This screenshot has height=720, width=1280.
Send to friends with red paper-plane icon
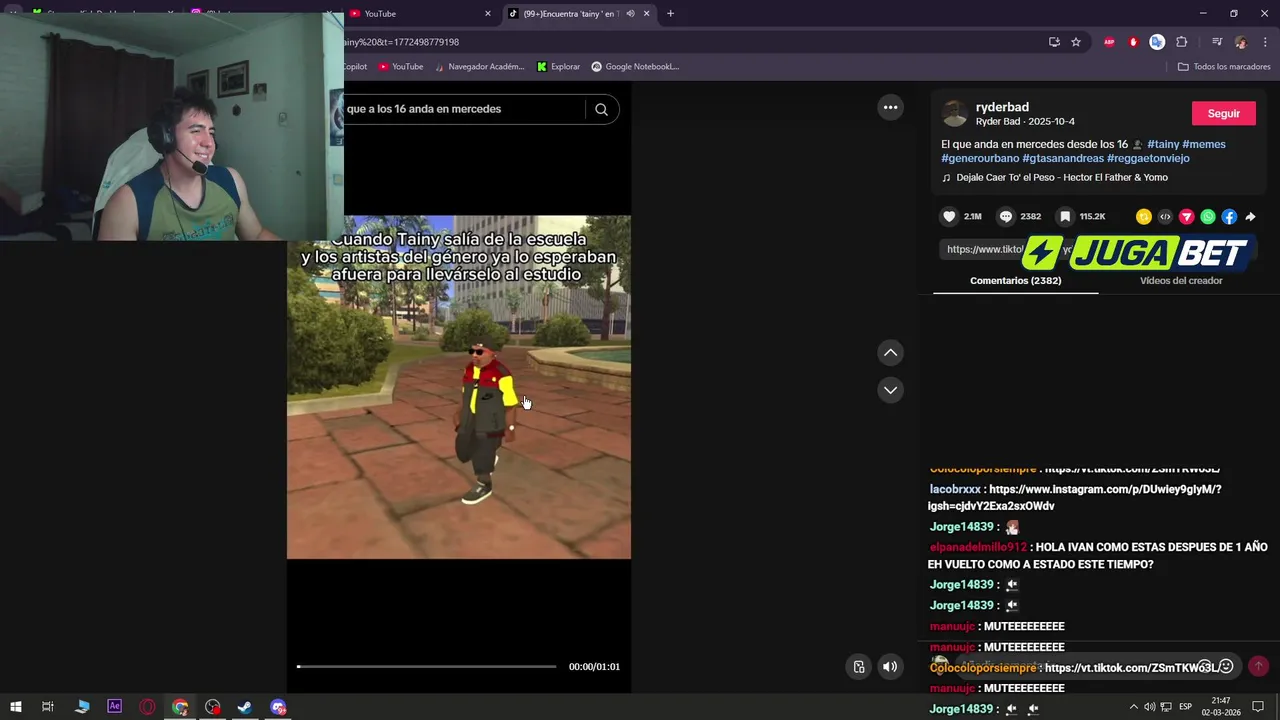coord(1187,216)
